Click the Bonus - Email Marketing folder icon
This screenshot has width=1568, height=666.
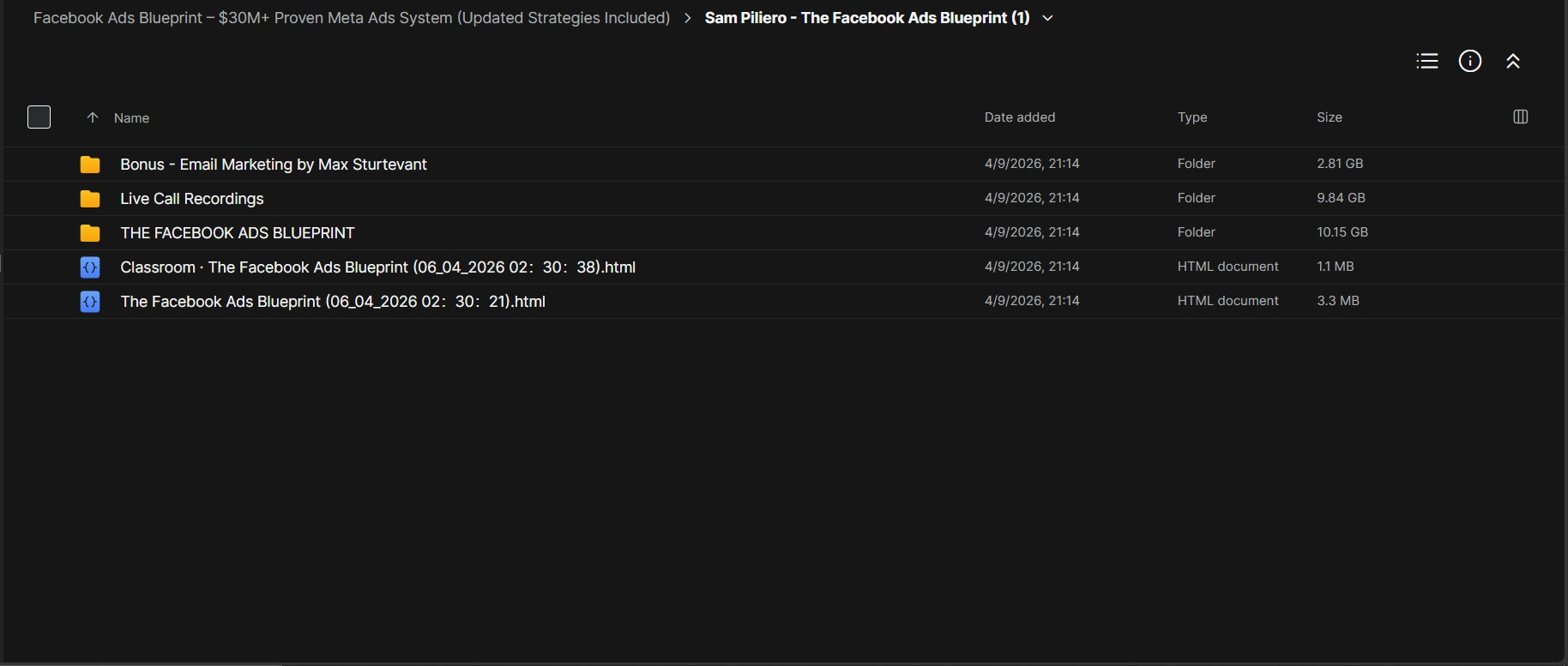point(90,165)
